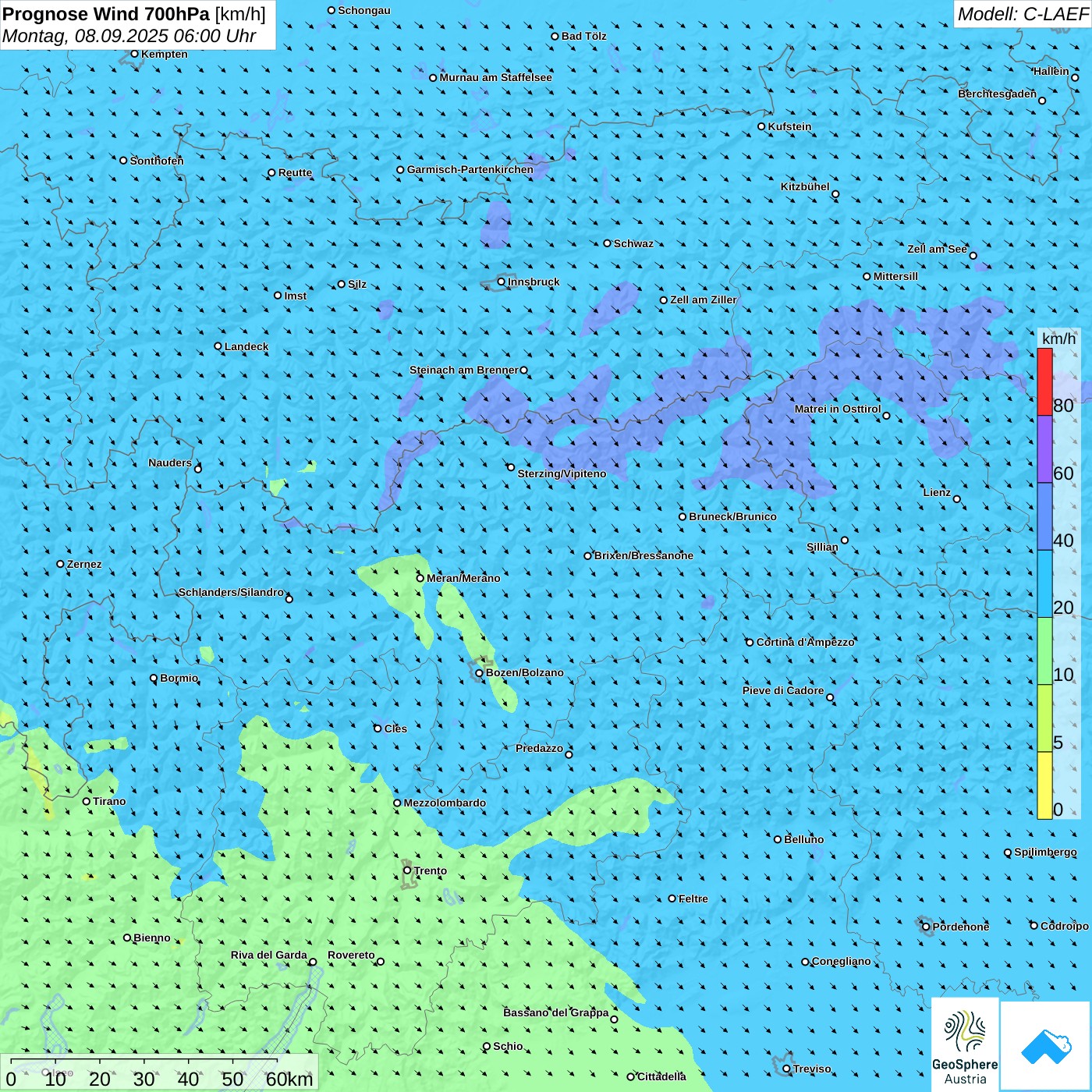The image size is (1092, 1092).
Task: Click the Murnau am Staffelsee label
Action: (x=496, y=77)
